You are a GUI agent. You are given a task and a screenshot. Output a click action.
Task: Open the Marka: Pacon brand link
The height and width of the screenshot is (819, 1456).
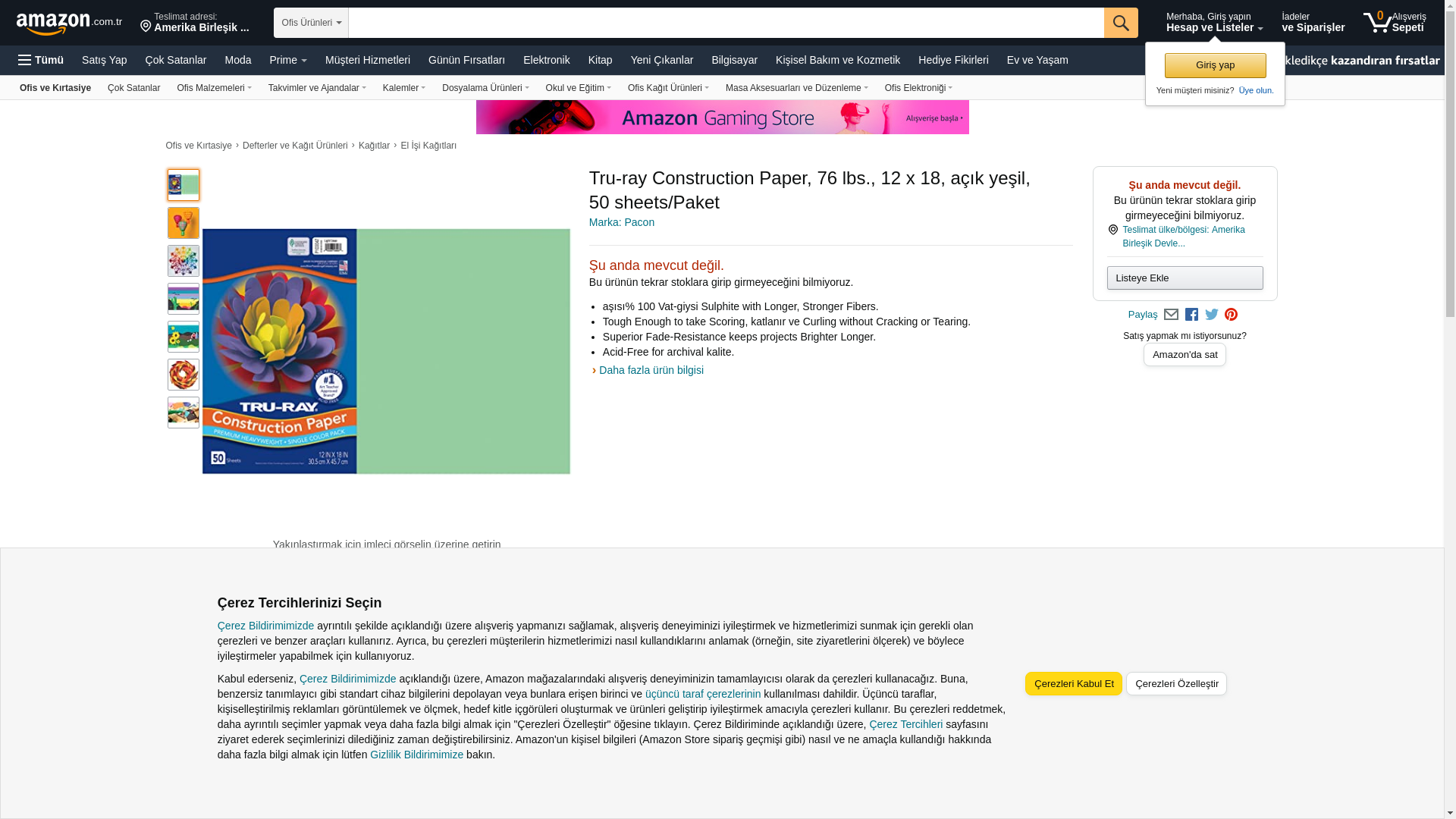tap(621, 222)
